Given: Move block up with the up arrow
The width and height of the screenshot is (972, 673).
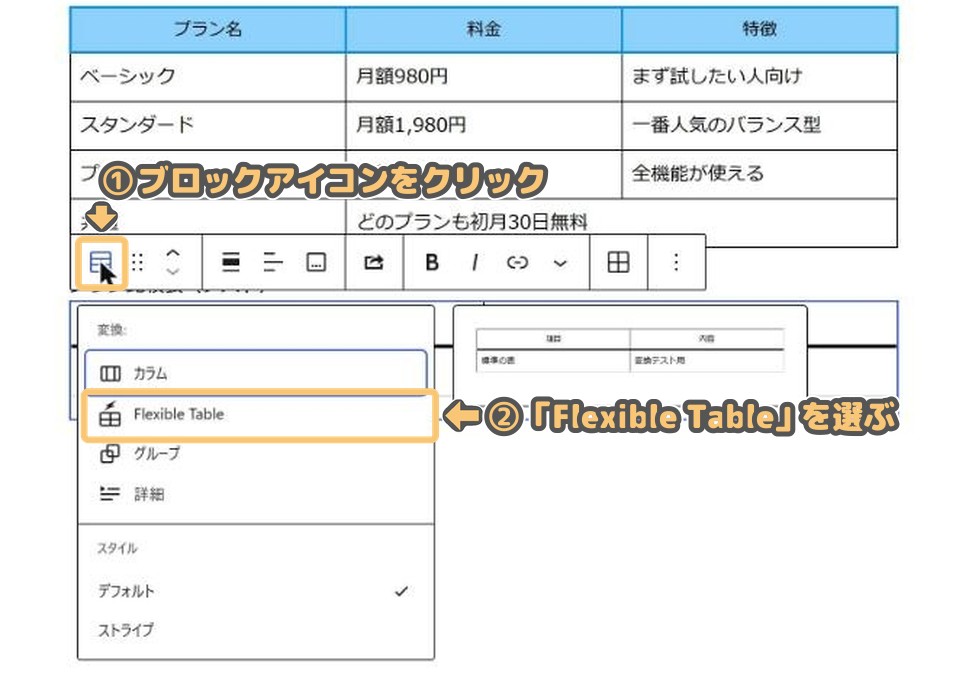Looking at the screenshot, I should click(173, 253).
